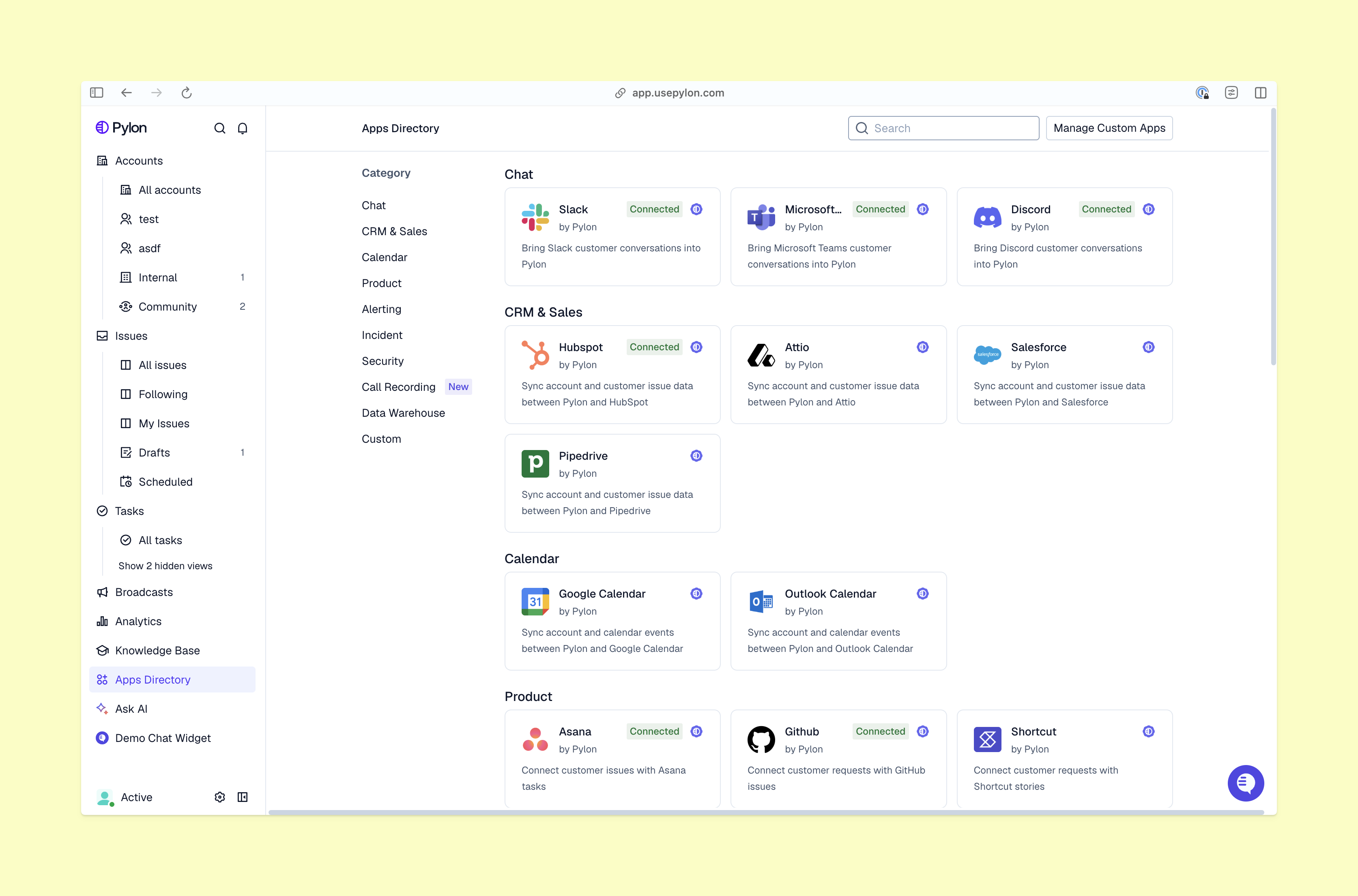Expand 'Show 2 hidden views'

tap(165, 566)
